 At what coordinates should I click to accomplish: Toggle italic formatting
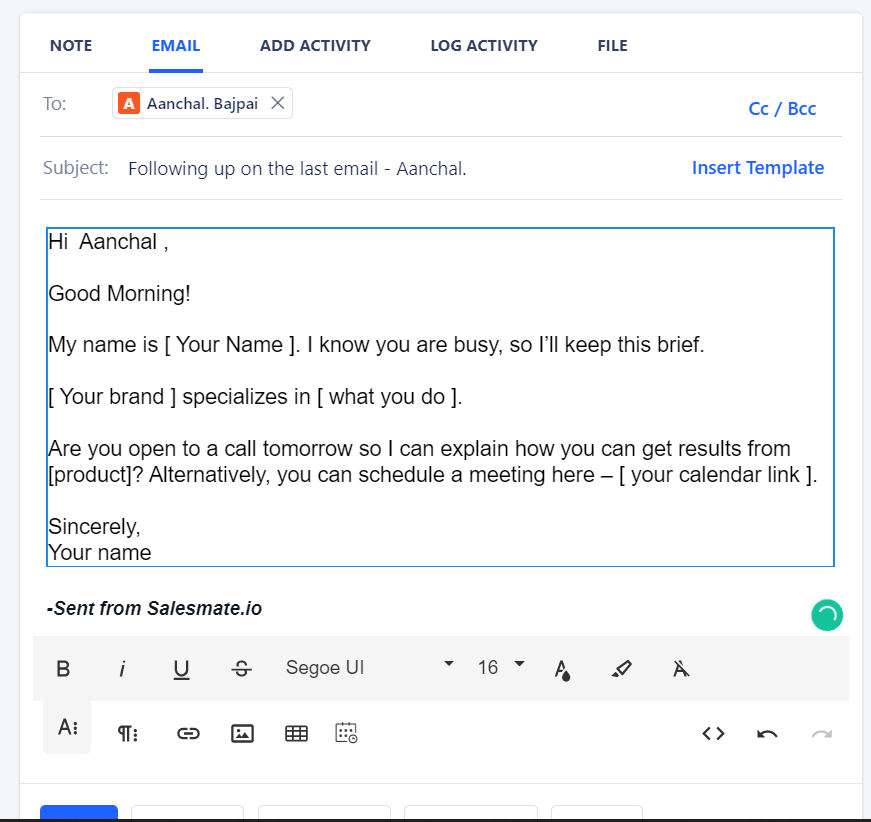pos(122,669)
